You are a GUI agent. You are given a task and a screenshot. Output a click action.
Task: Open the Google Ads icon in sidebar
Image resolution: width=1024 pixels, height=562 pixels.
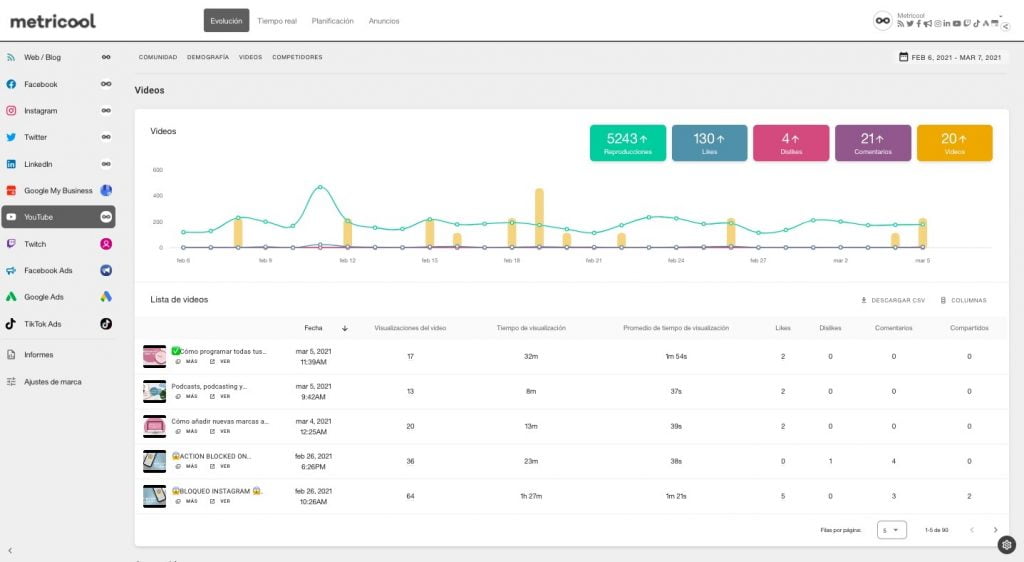pos(11,297)
